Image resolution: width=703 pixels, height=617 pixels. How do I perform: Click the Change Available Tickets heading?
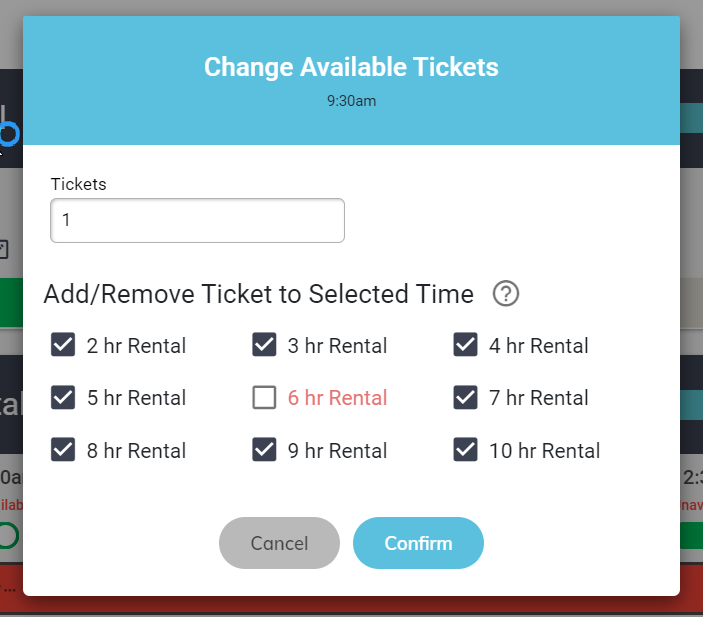pos(352,67)
